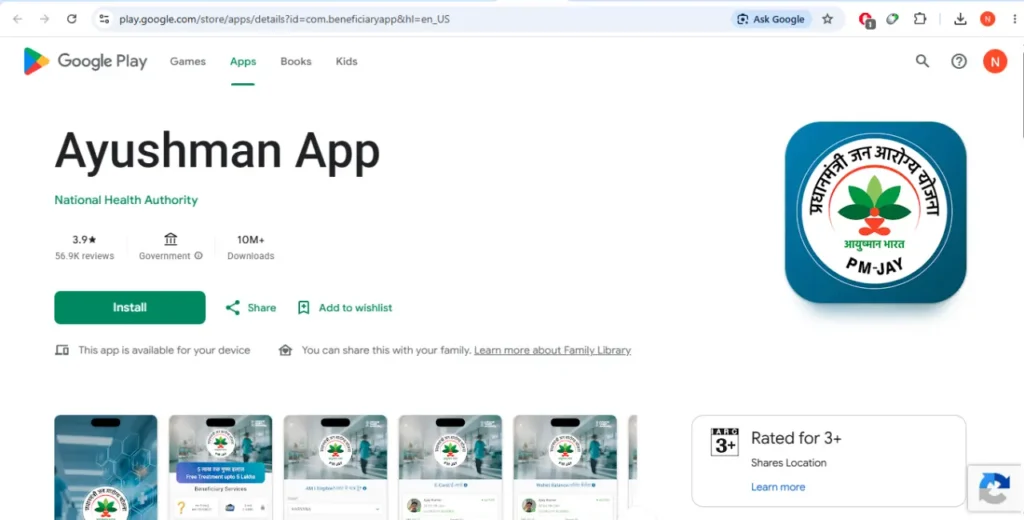
Task: Open the Kids tab
Action: pyautogui.click(x=346, y=61)
